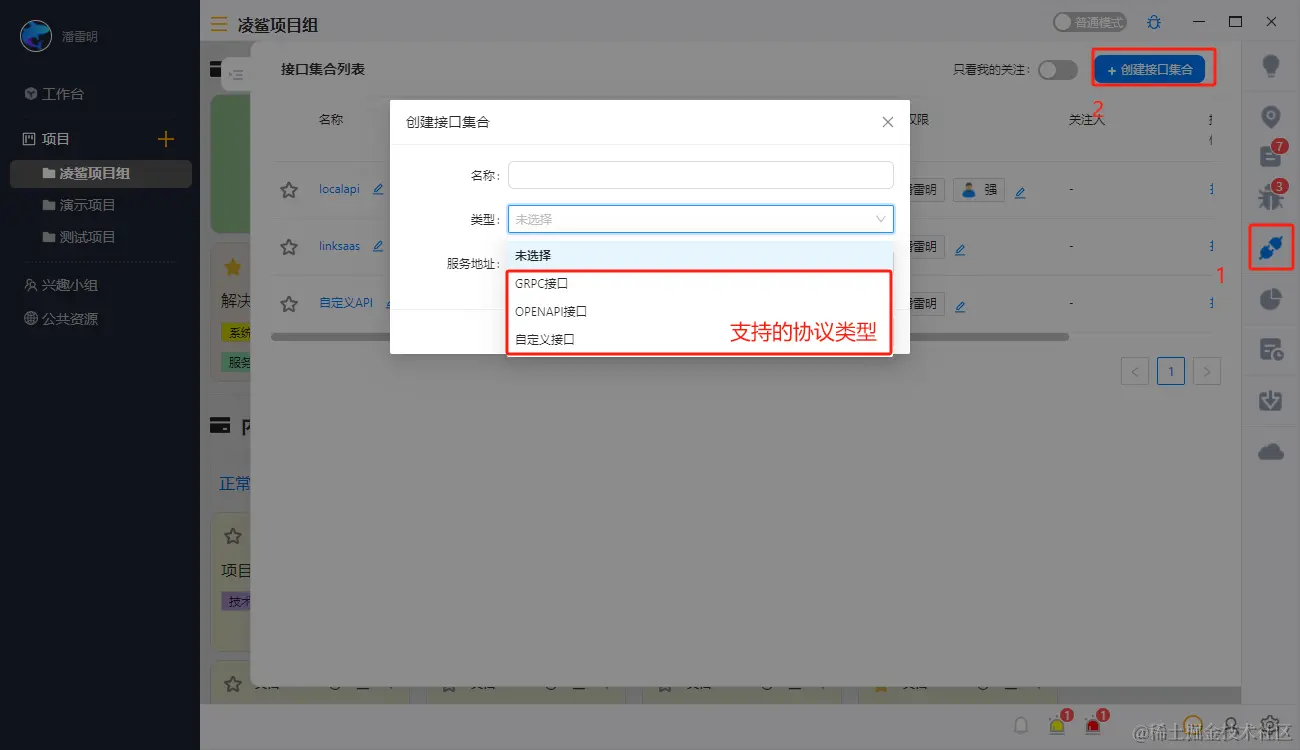
Task: Open the pie chart statistics panel
Action: [x=1271, y=299]
